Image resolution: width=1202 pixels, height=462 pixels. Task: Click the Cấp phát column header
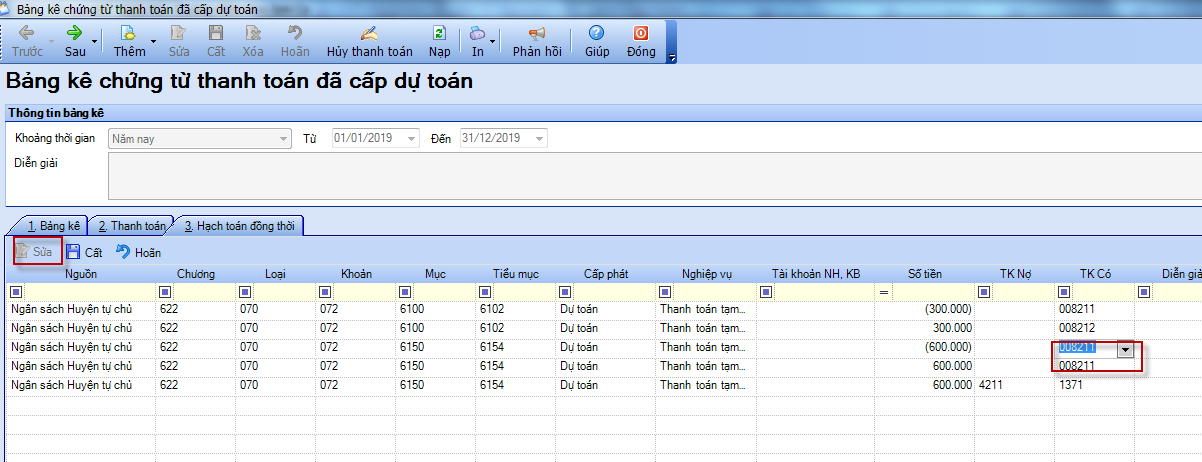pyautogui.click(x=606, y=274)
